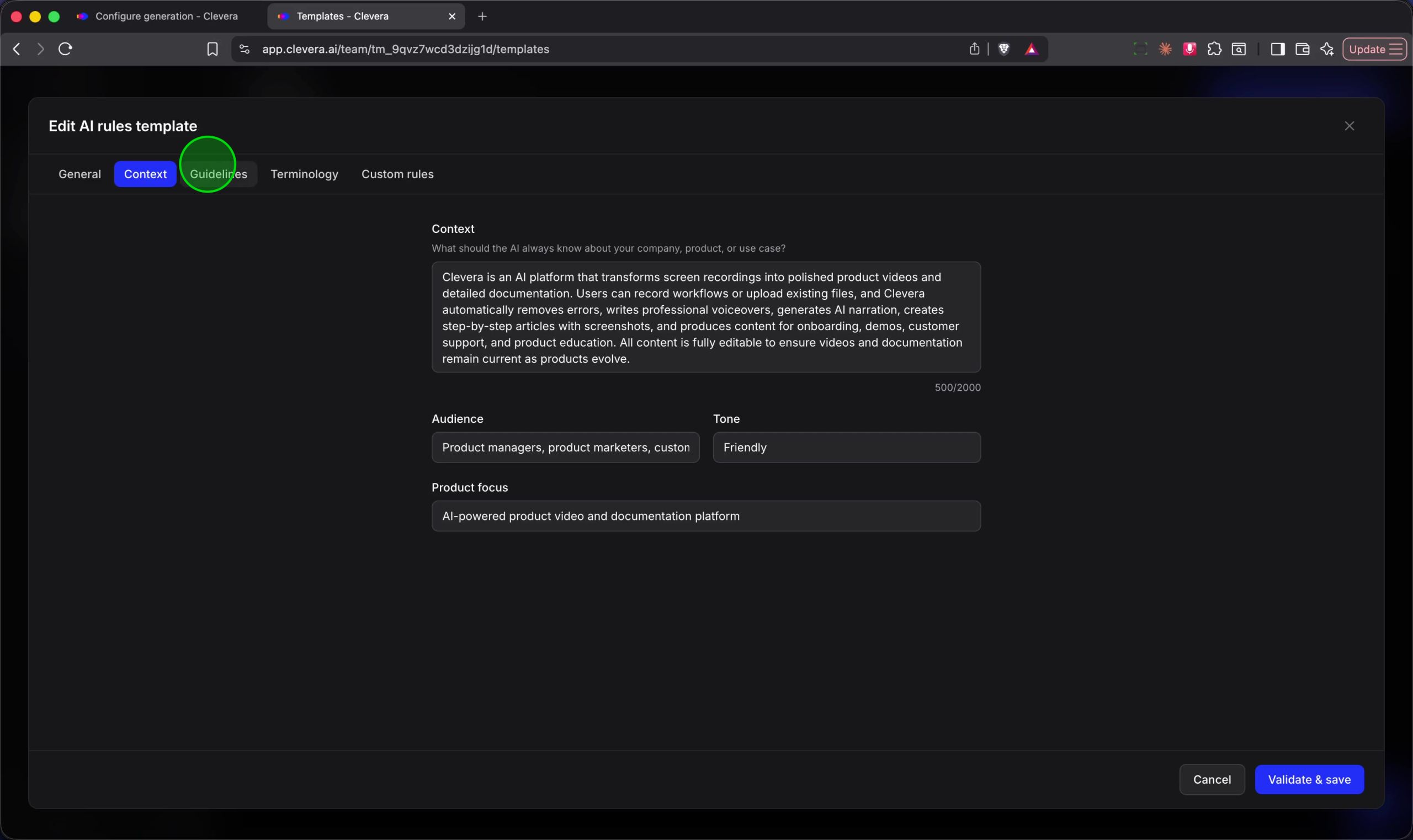Bookmark this page

coord(213,49)
